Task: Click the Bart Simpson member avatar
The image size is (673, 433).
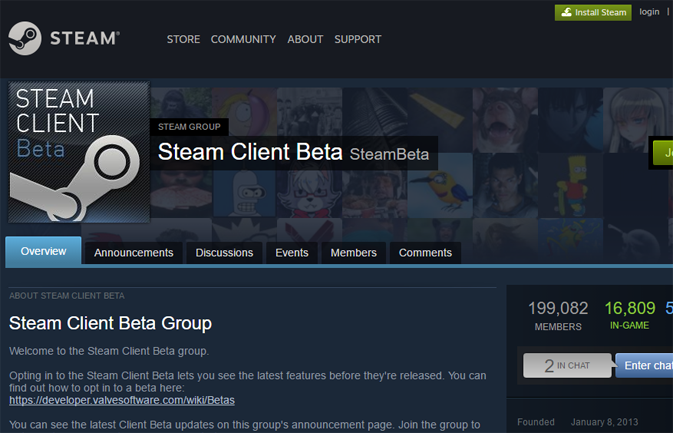Action: click(570, 185)
